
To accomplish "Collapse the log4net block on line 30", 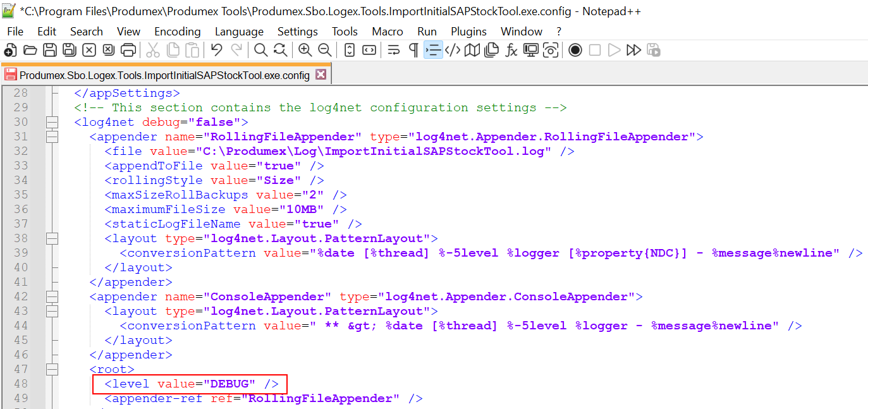I will (x=52, y=122).
